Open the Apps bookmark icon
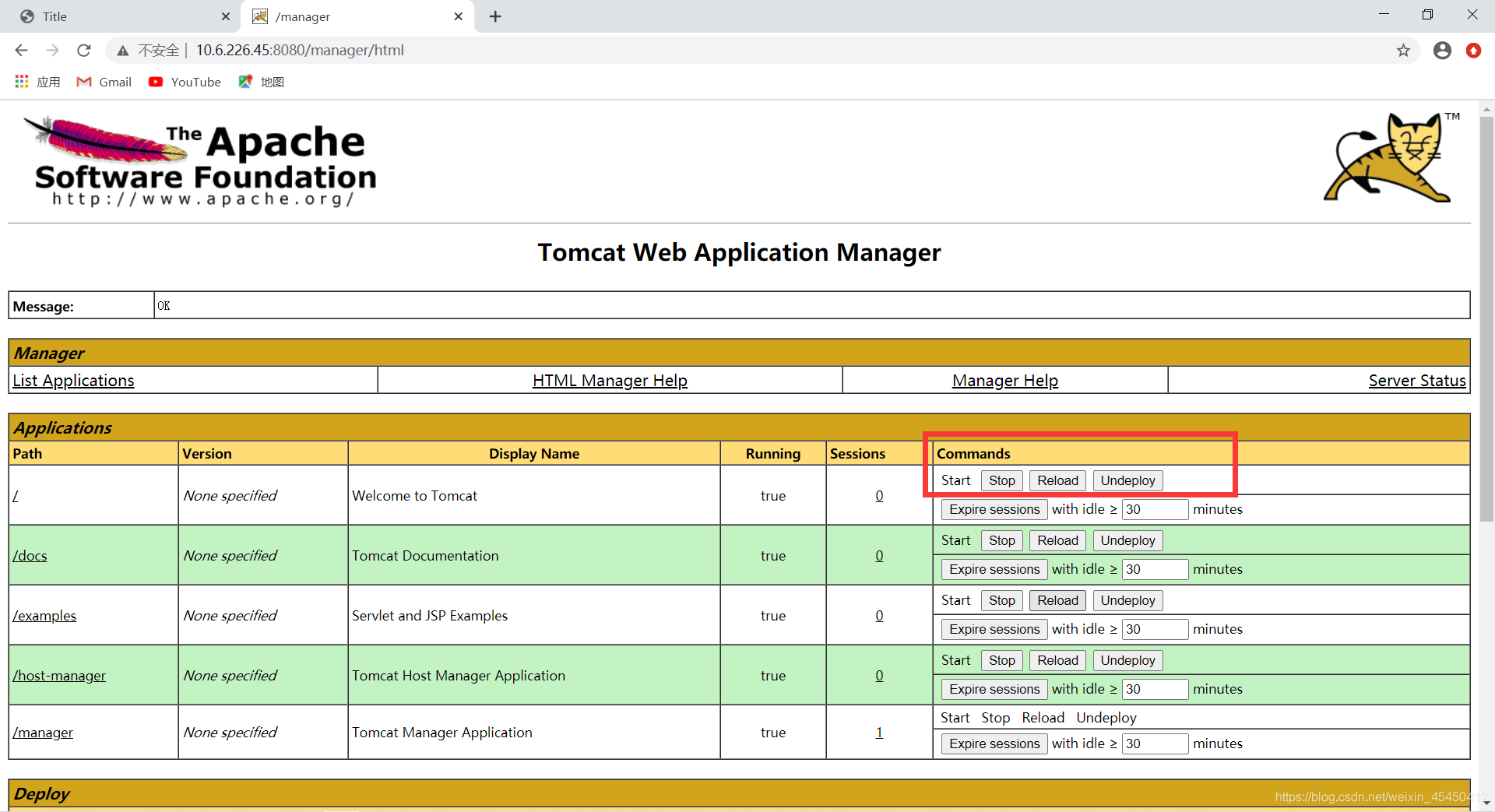Screen dimensions: 1495x812 coord(22,82)
